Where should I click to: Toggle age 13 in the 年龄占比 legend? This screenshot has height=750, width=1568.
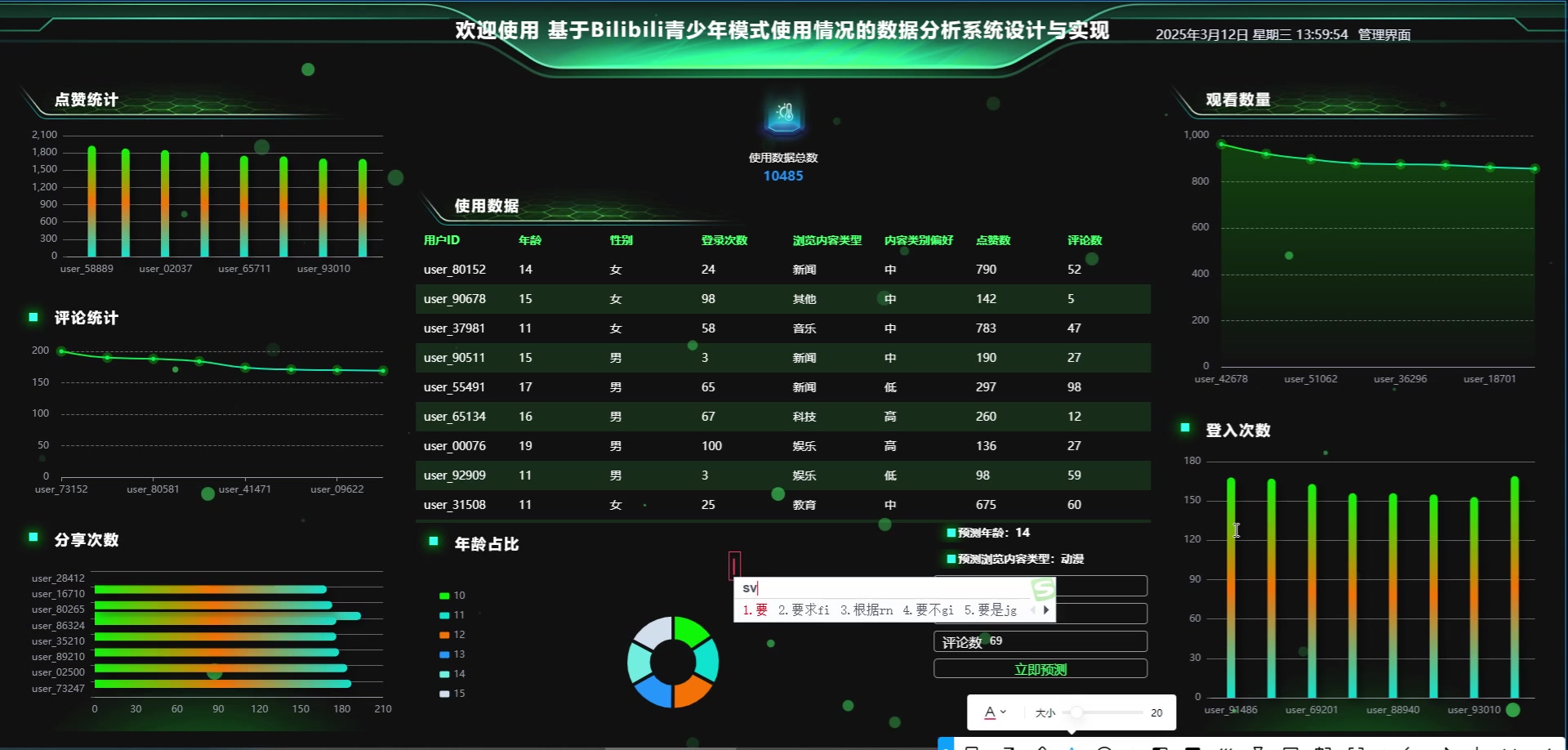pyautogui.click(x=452, y=654)
